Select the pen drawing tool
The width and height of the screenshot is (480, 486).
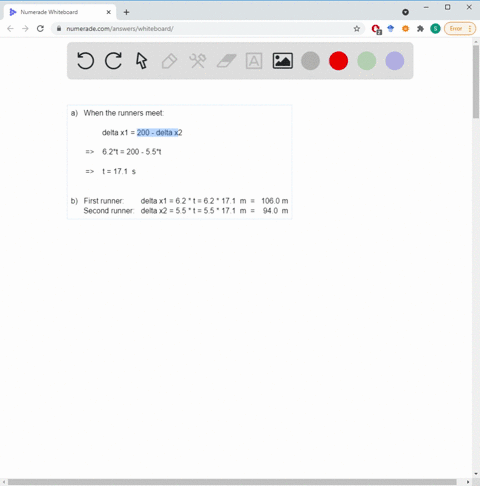(x=169, y=61)
